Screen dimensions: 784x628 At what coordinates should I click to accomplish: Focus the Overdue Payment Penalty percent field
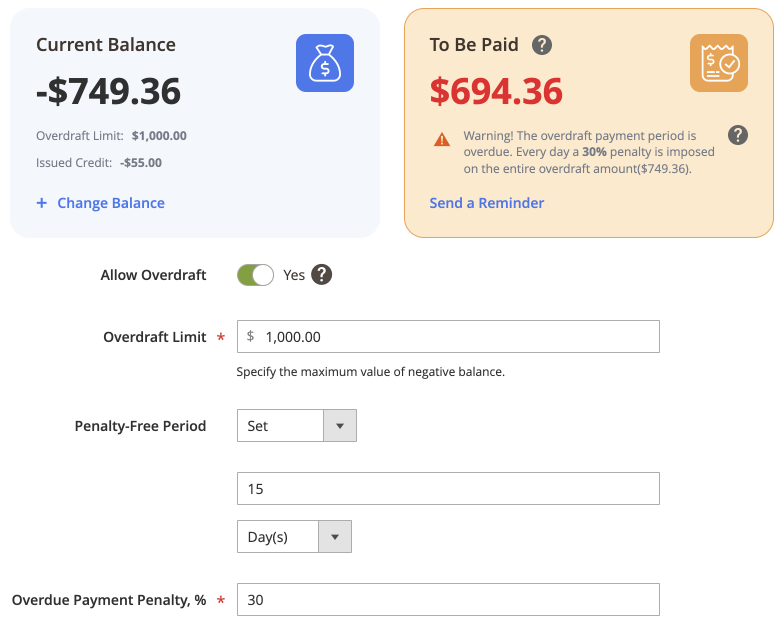click(x=448, y=600)
